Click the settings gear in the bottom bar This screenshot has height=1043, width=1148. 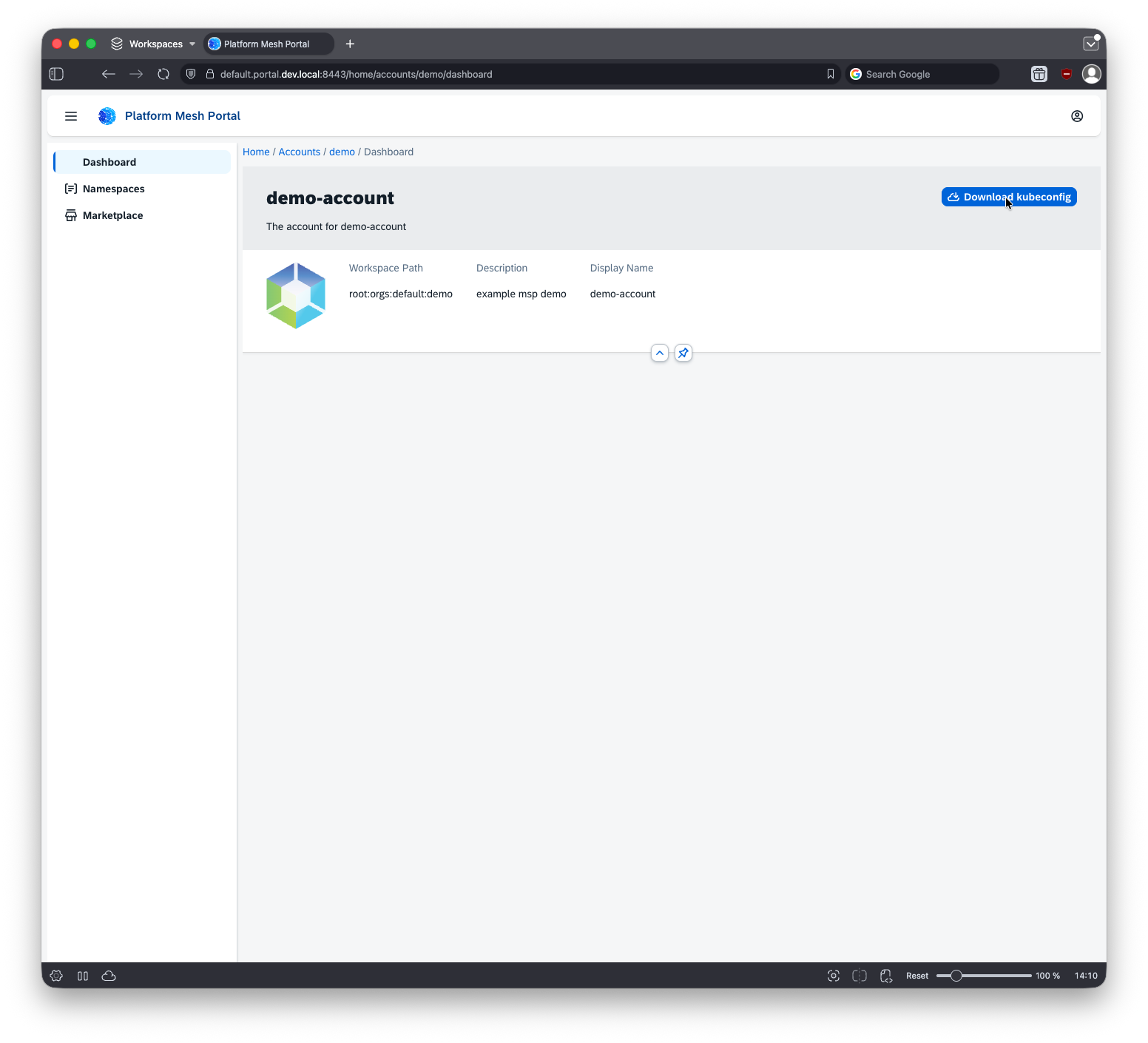click(x=56, y=976)
